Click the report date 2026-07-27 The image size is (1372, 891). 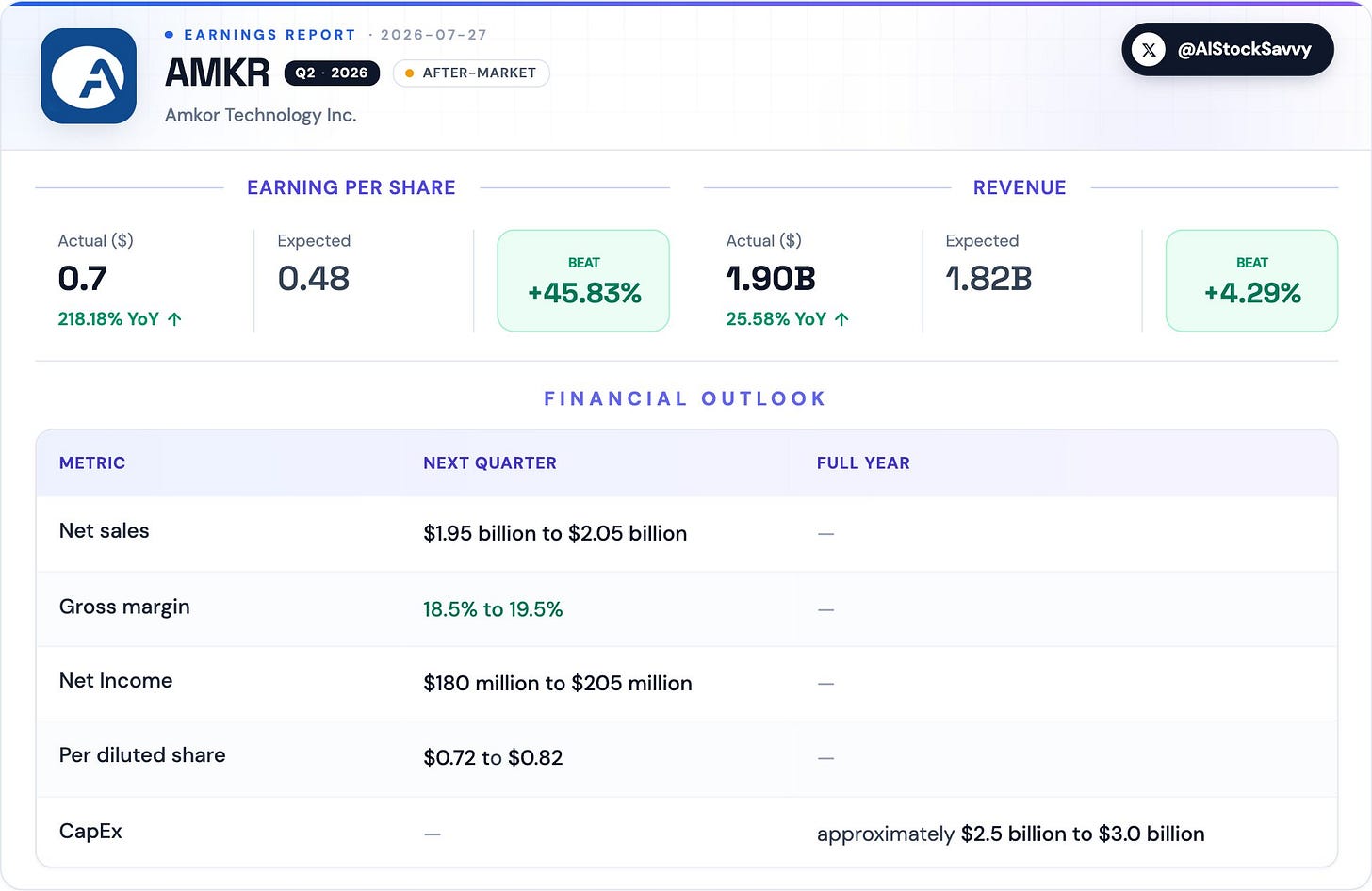coord(433,35)
